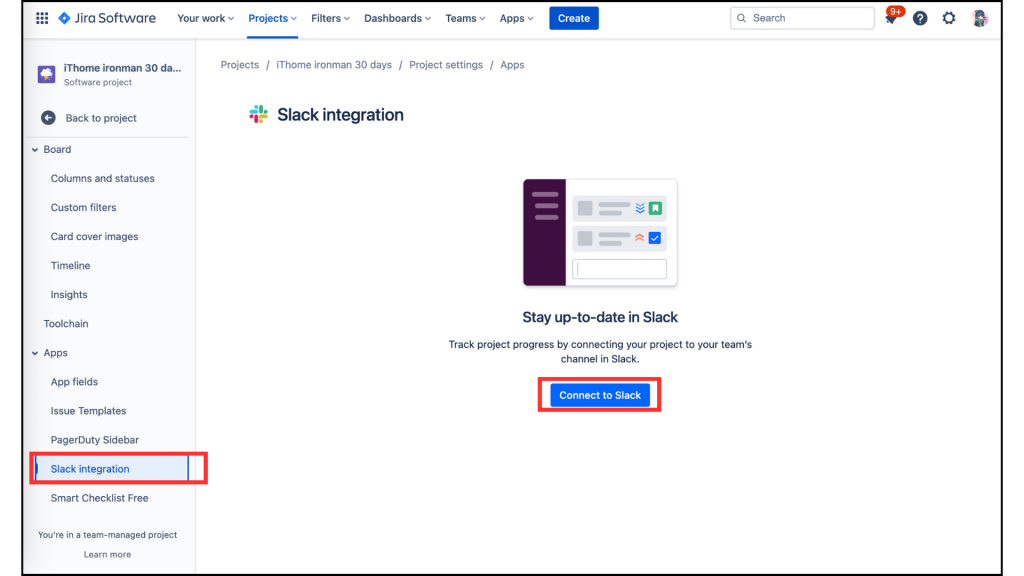
Task: Expand the Your work menu
Action: [x=205, y=18]
